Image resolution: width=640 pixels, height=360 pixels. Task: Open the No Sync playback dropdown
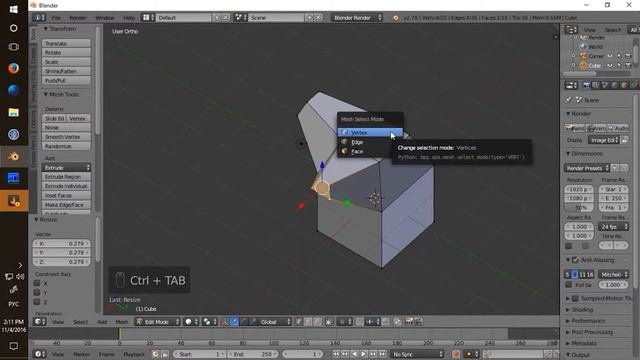417,354
